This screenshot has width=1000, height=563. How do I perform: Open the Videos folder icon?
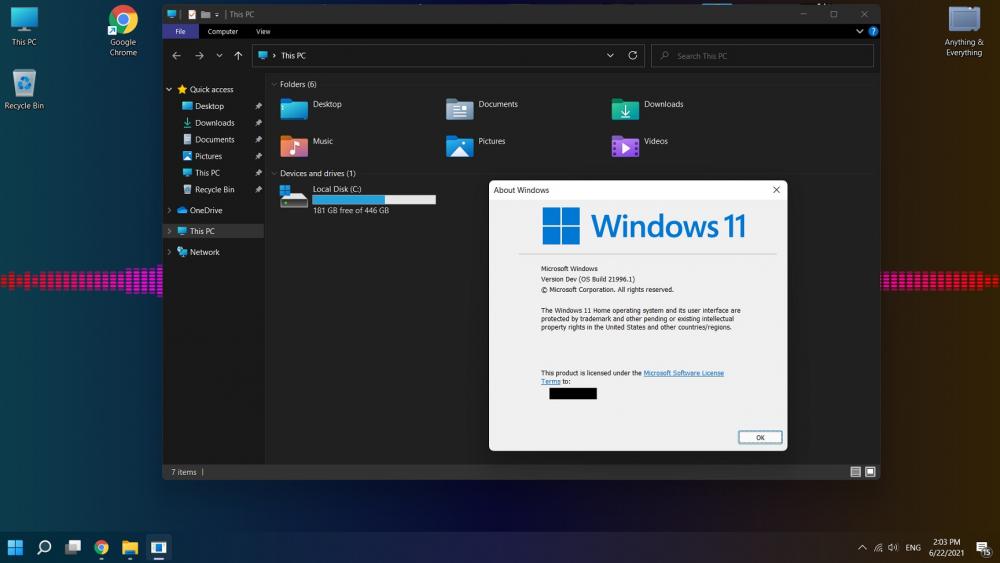coord(625,146)
